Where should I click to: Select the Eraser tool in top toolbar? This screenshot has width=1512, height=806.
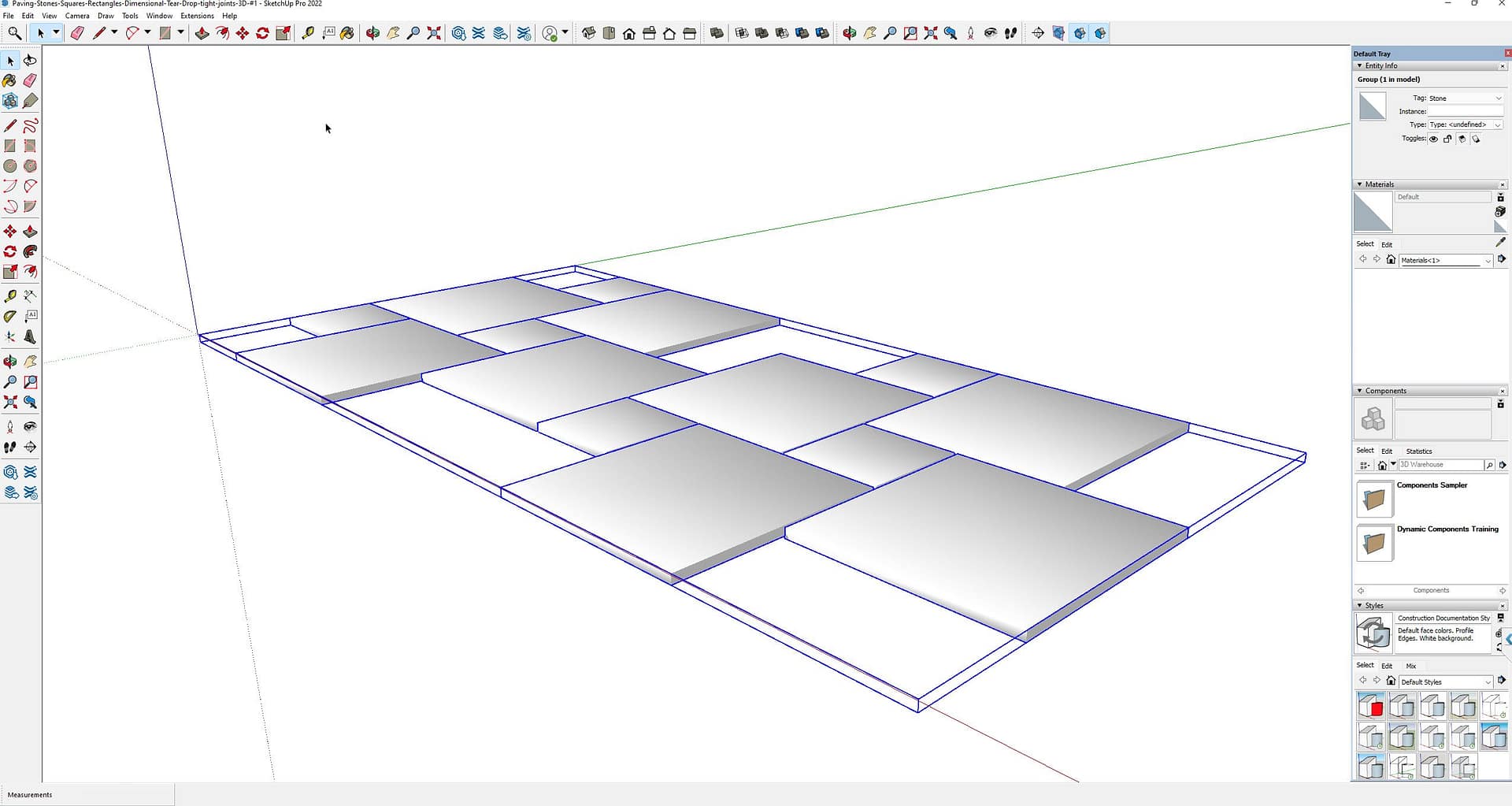(77, 33)
